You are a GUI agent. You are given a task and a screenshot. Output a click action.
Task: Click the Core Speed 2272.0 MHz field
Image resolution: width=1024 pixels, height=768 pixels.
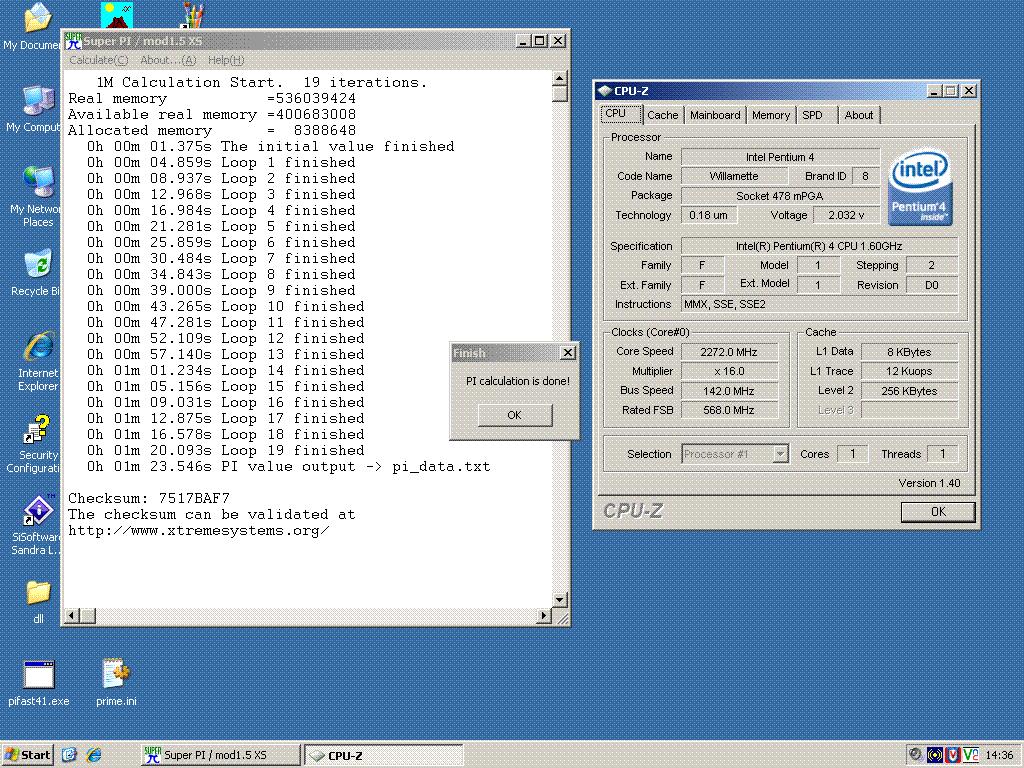[729, 352]
